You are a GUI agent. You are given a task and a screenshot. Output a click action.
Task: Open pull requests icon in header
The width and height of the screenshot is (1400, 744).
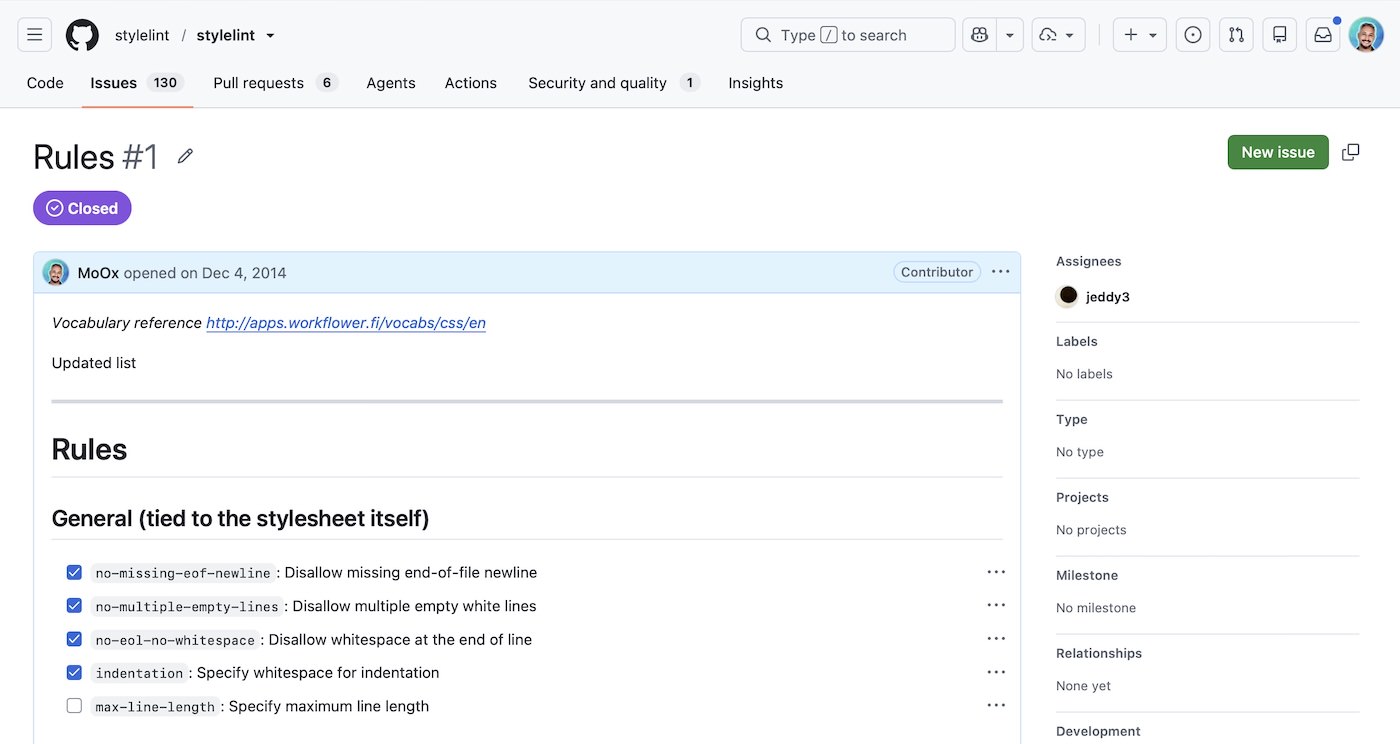pyautogui.click(x=1236, y=35)
